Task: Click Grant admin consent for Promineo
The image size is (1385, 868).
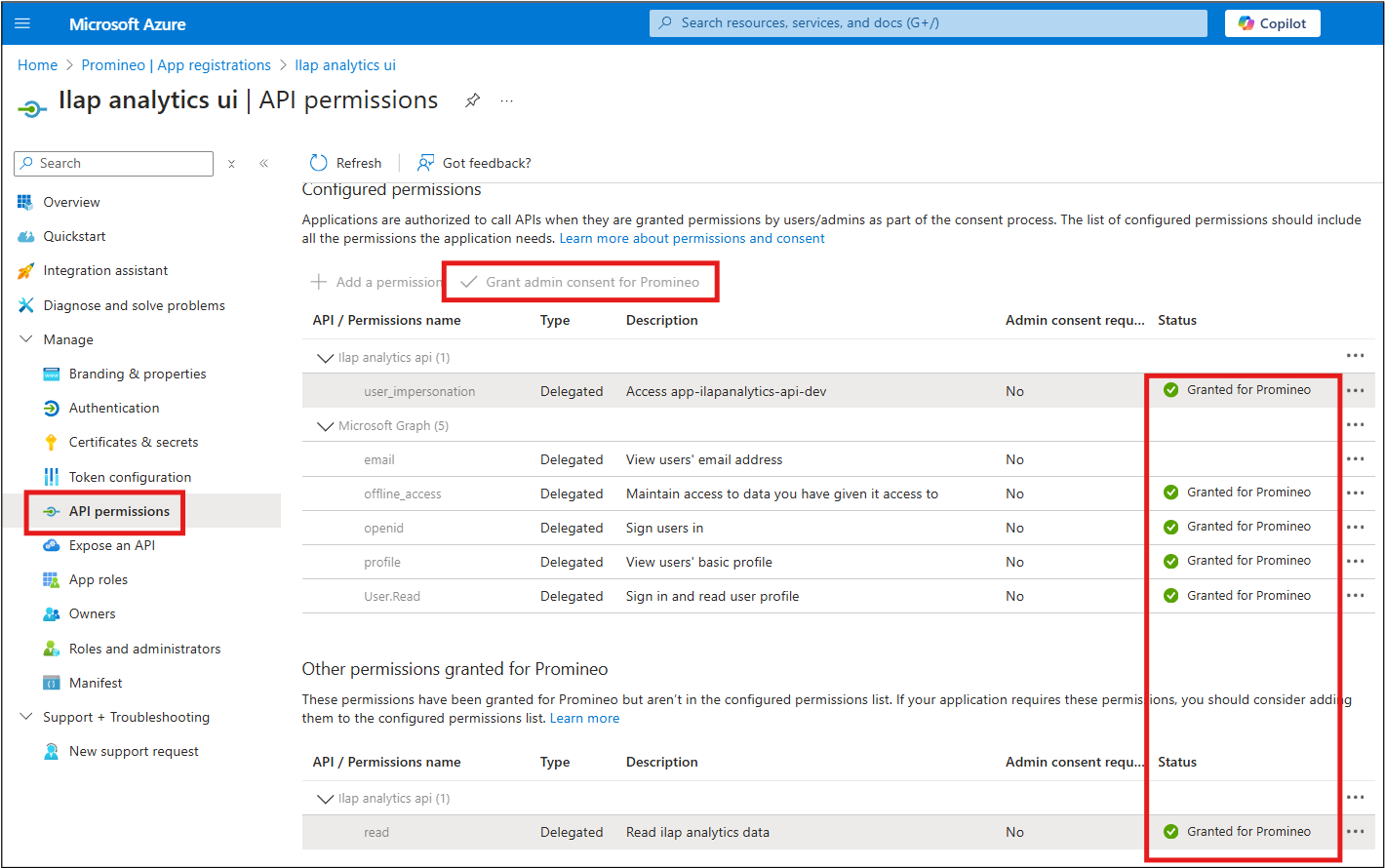Action: pyautogui.click(x=581, y=282)
